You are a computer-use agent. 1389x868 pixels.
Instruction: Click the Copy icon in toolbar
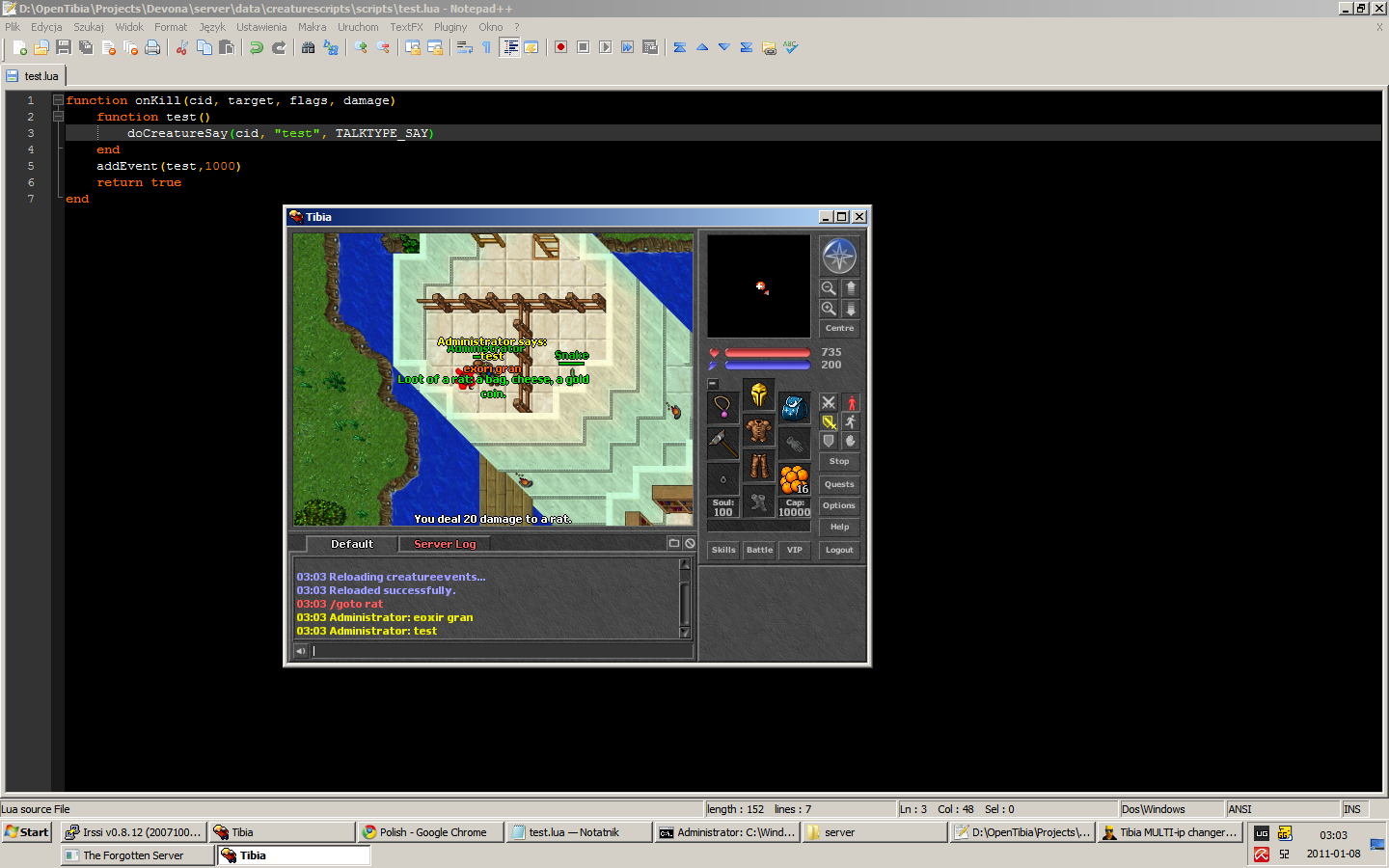click(x=204, y=47)
